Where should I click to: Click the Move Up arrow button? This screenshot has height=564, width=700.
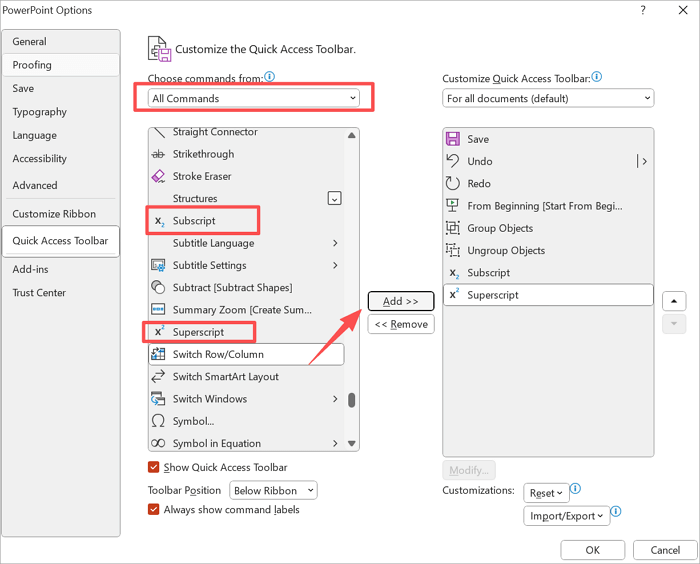point(674,301)
